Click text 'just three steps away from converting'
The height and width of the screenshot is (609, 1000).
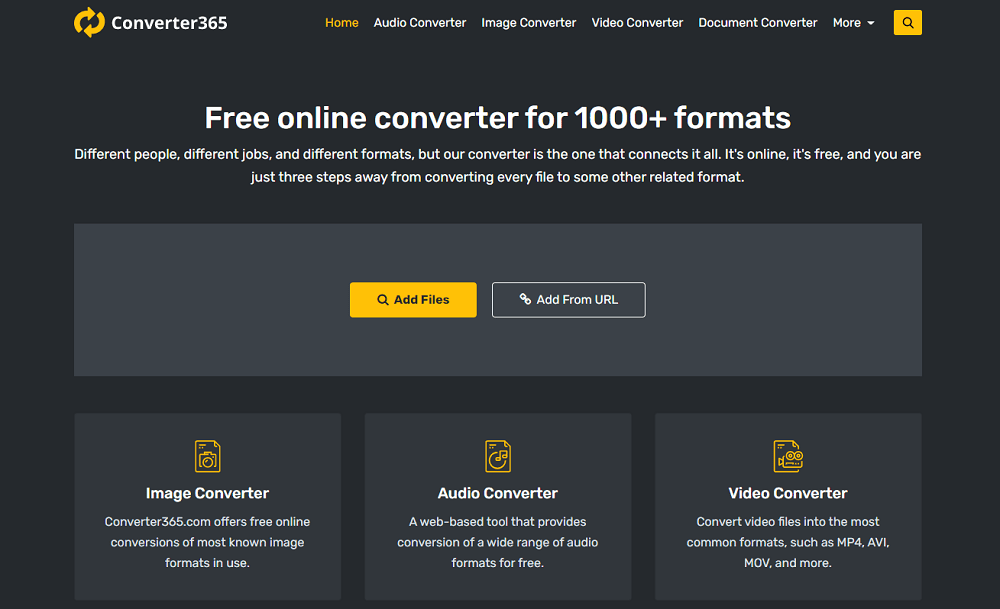pos(372,177)
